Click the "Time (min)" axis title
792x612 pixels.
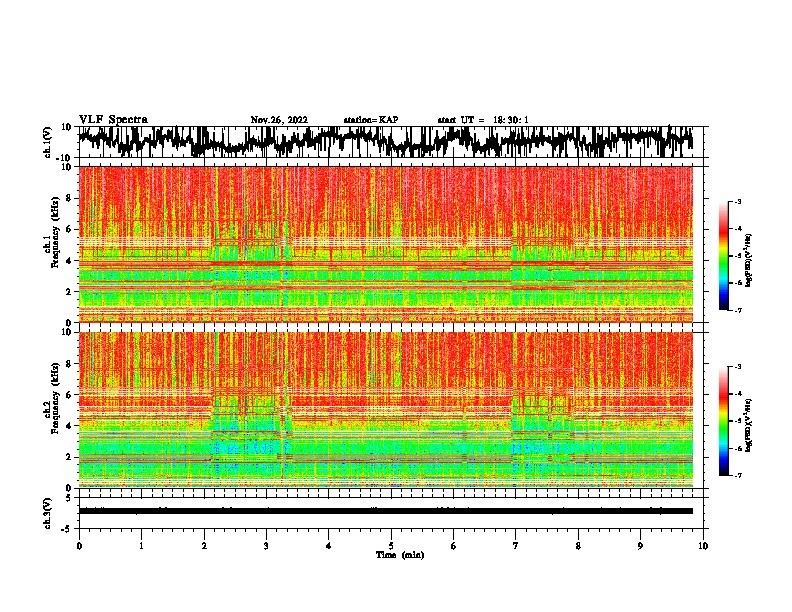[400, 555]
